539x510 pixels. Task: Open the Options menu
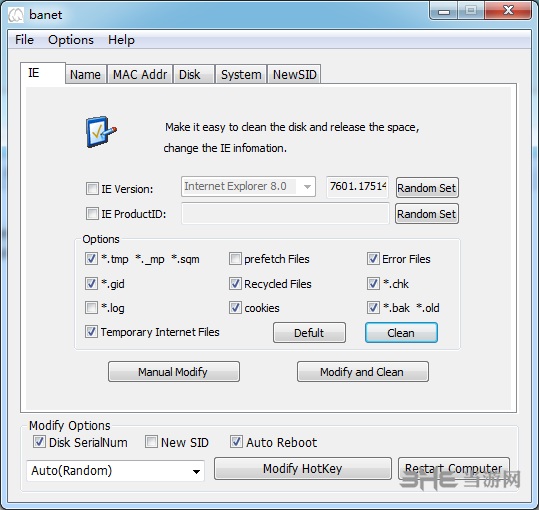(x=71, y=40)
